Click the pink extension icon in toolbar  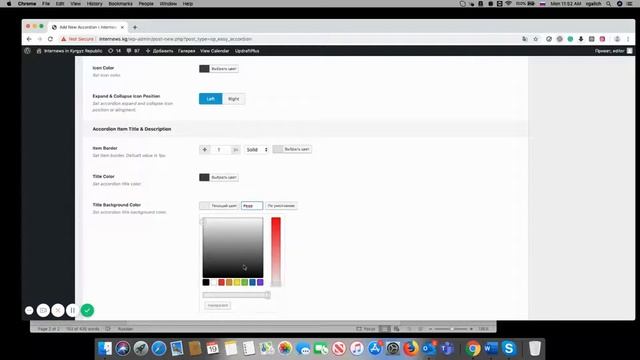pos(602,39)
